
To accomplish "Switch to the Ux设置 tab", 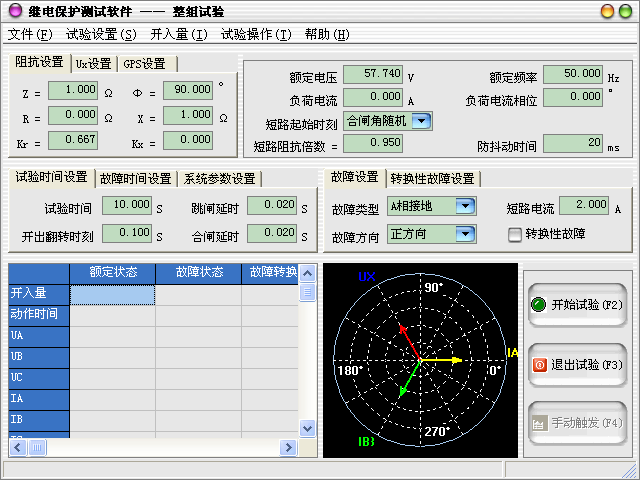I will tap(94, 64).
